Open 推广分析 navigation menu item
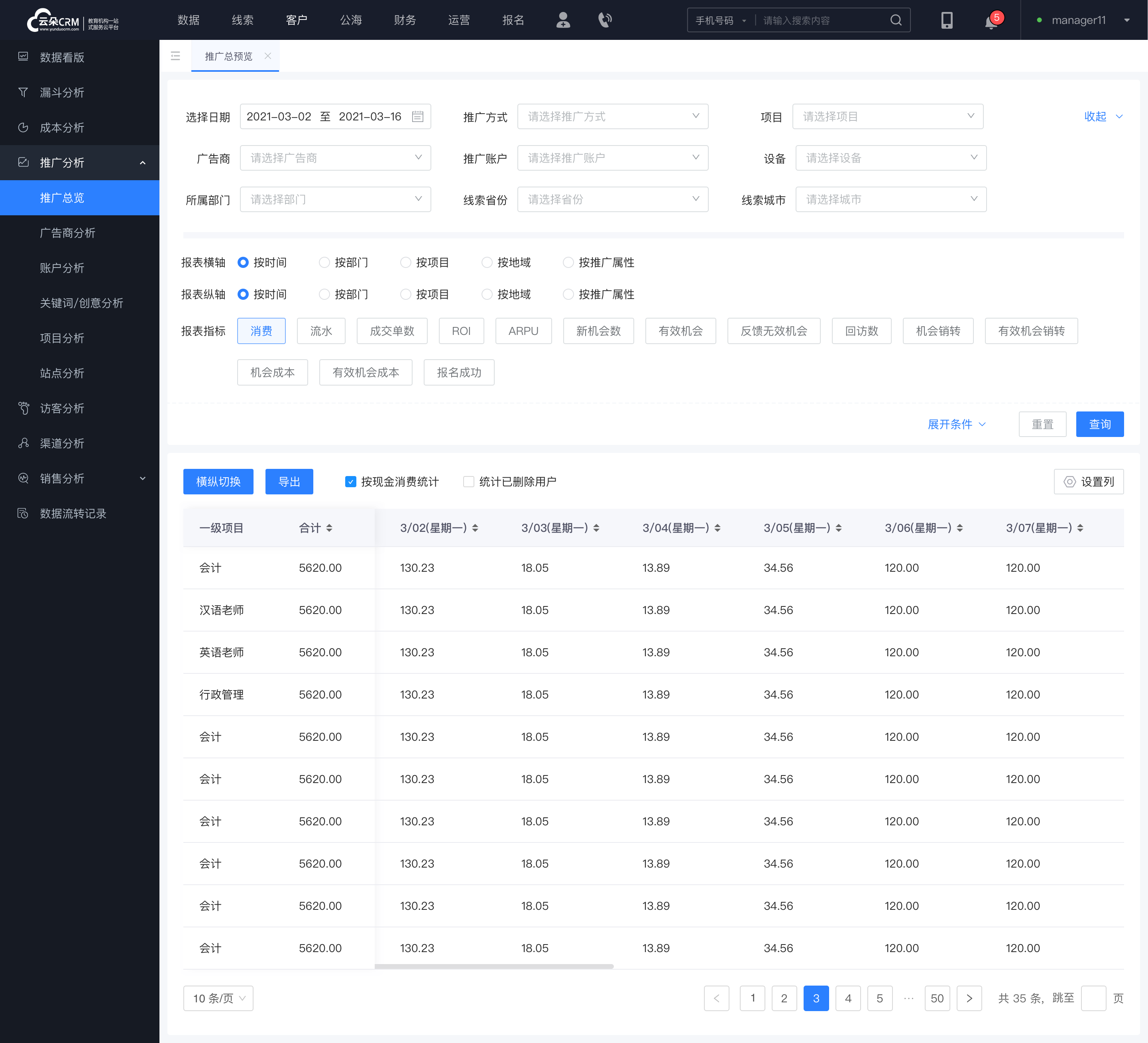Screen dimensions: 1148x1043 [80, 163]
